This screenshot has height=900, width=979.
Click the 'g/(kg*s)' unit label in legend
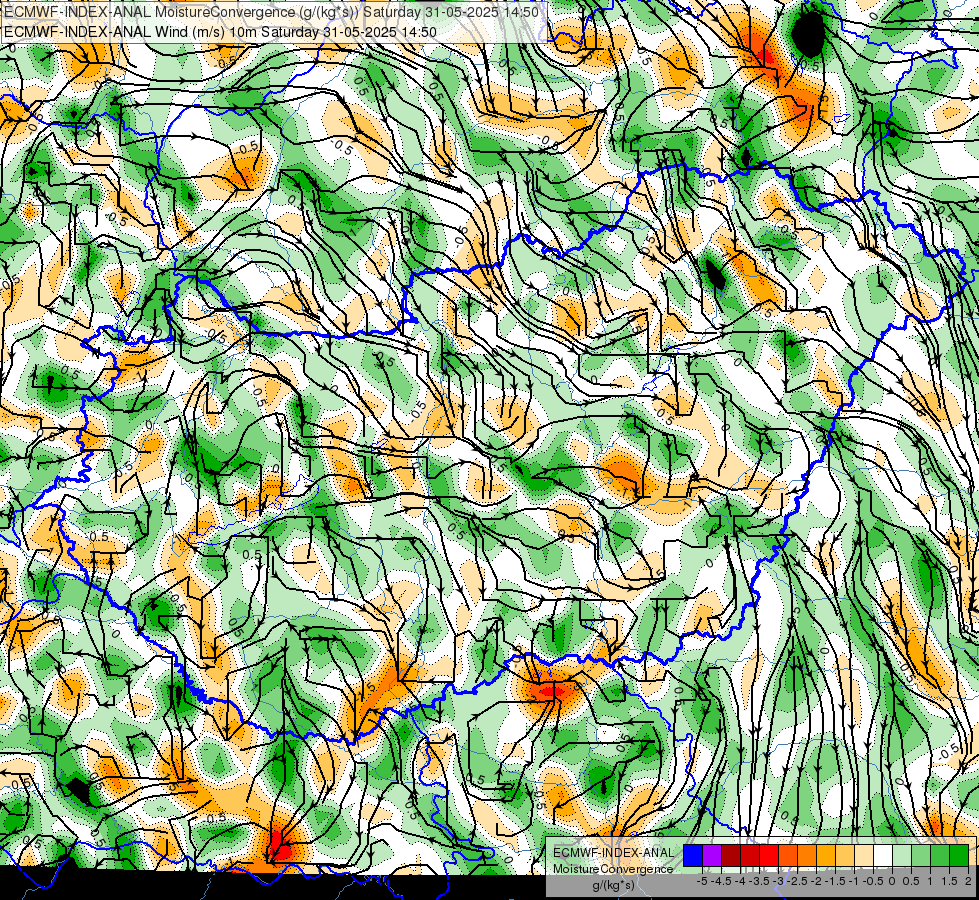[613, 886]
